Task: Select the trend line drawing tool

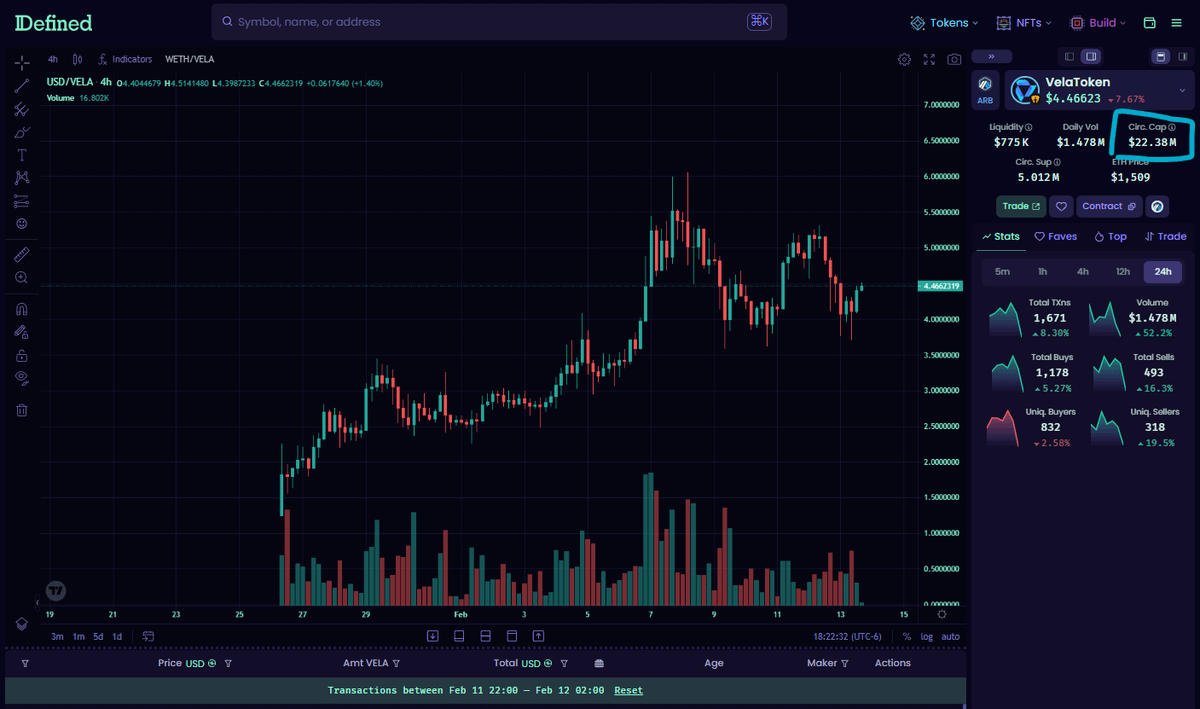Action: tap(21, 86)
